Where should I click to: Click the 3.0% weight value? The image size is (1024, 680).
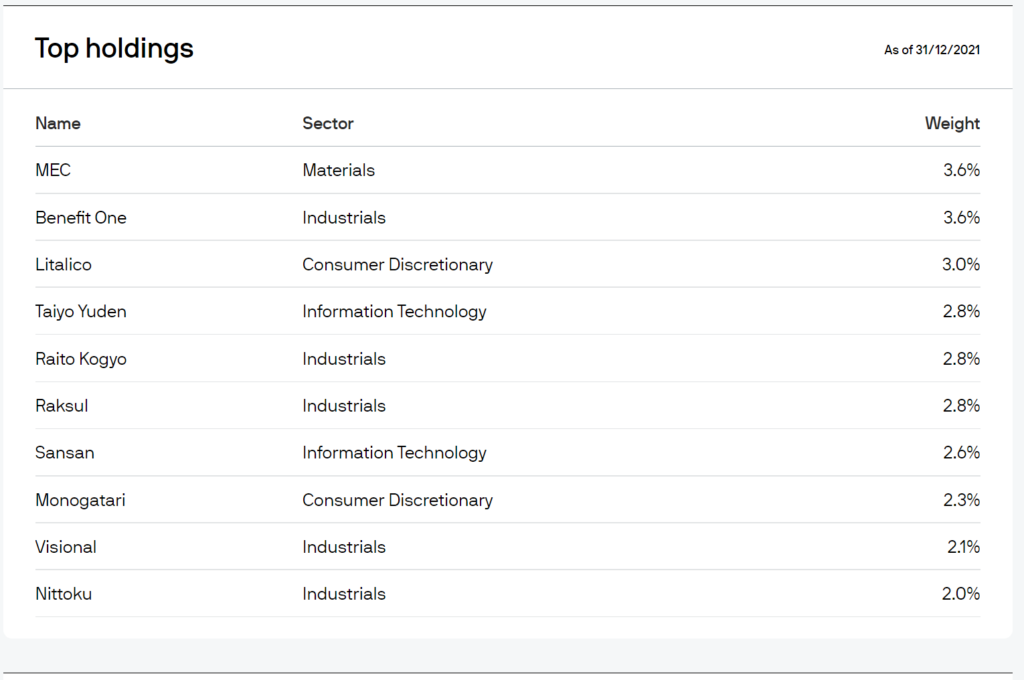pos(961,264)
